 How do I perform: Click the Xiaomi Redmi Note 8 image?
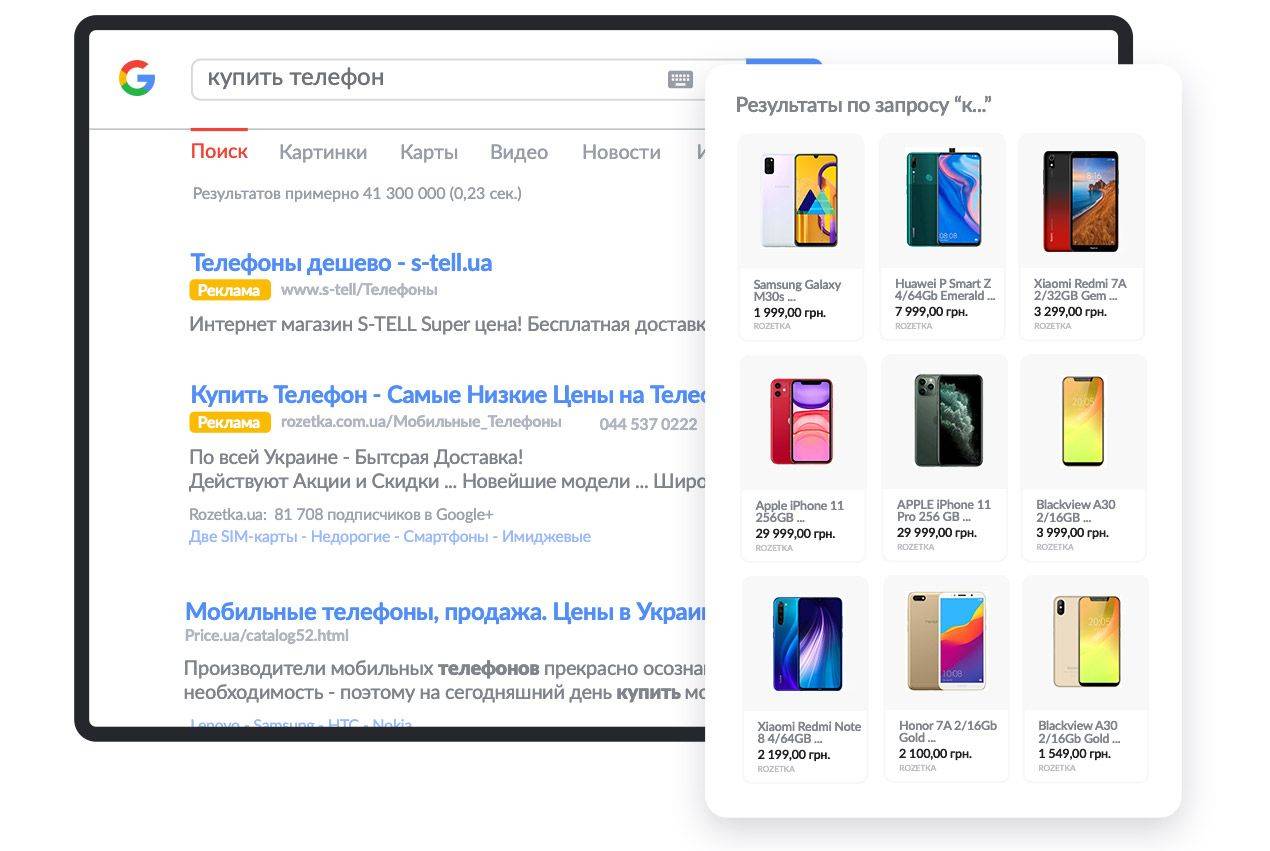(806, 643)
